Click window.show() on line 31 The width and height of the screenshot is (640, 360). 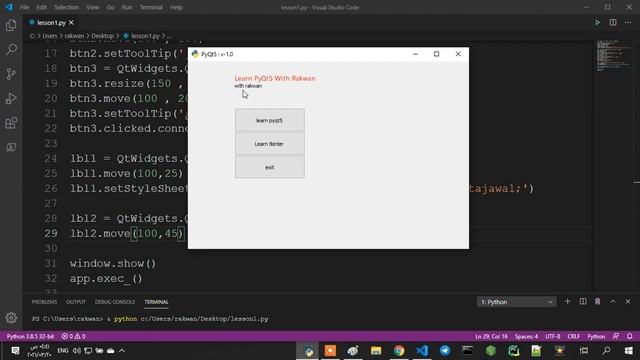[x=113, y=264]
